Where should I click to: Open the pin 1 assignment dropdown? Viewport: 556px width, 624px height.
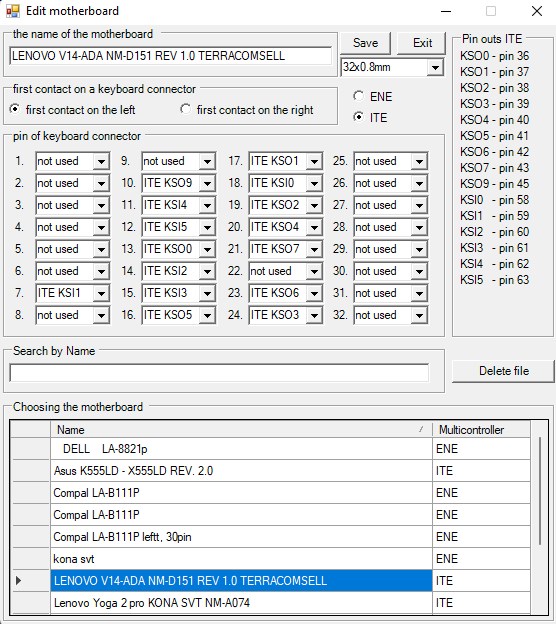[101, 161]
